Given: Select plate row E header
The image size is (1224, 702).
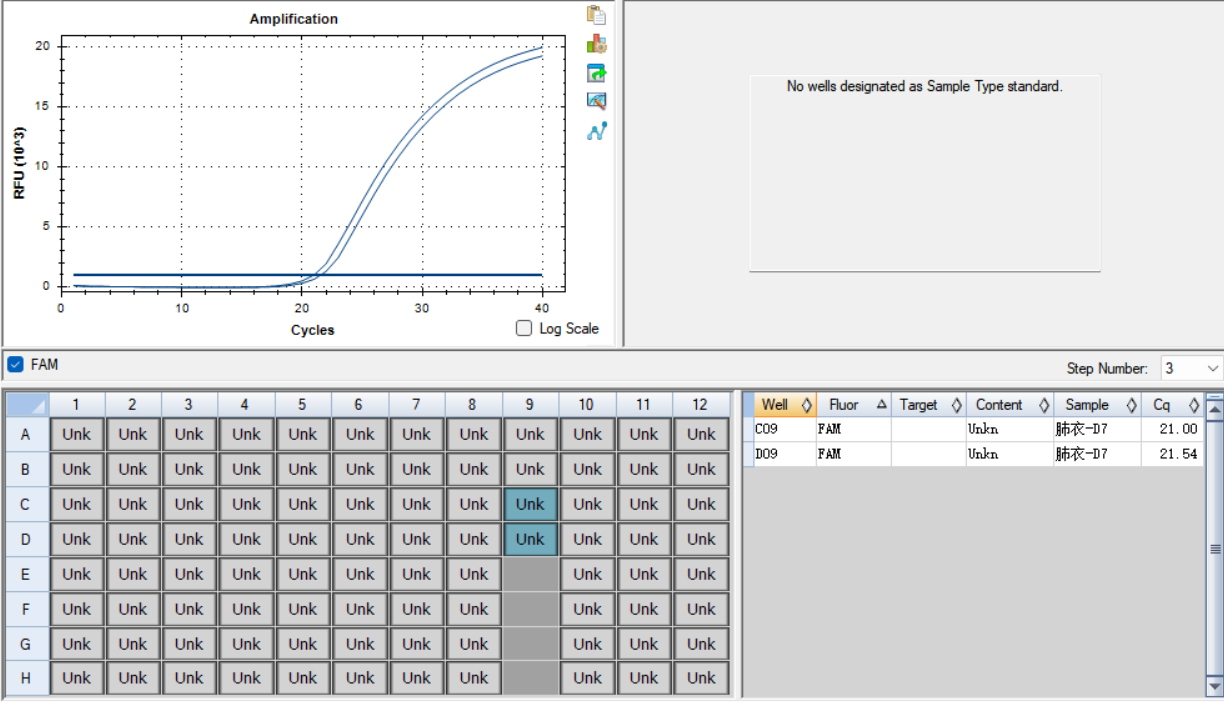Looking at the screenshot, I should [27, 574].
